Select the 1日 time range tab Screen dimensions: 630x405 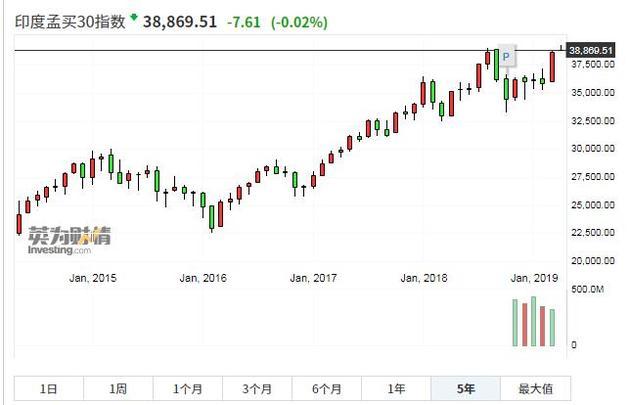tap(49, 389)
